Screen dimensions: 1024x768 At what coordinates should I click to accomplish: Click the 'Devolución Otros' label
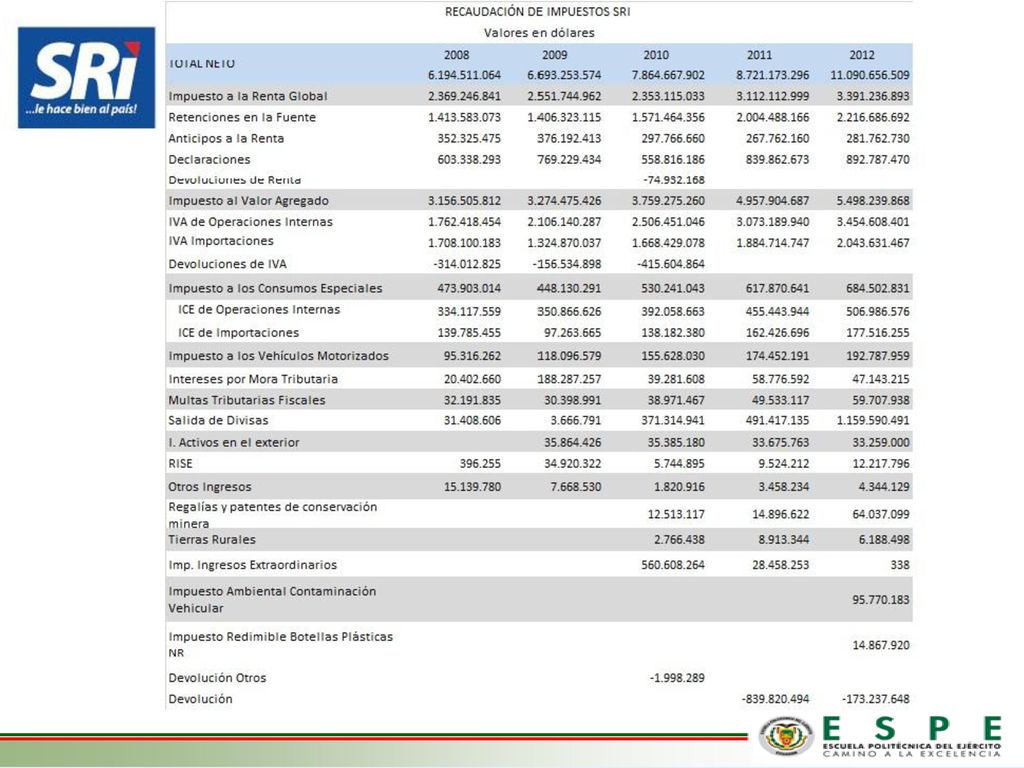217,678
